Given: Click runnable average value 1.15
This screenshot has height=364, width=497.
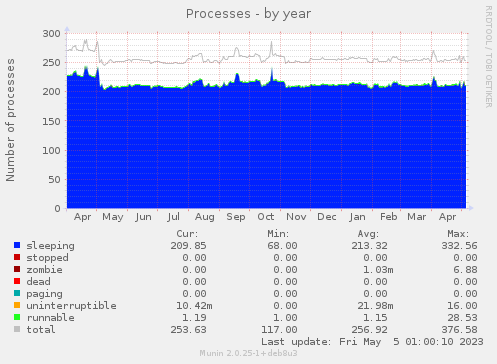Looking at the screenshot, I should click(375, 318).
